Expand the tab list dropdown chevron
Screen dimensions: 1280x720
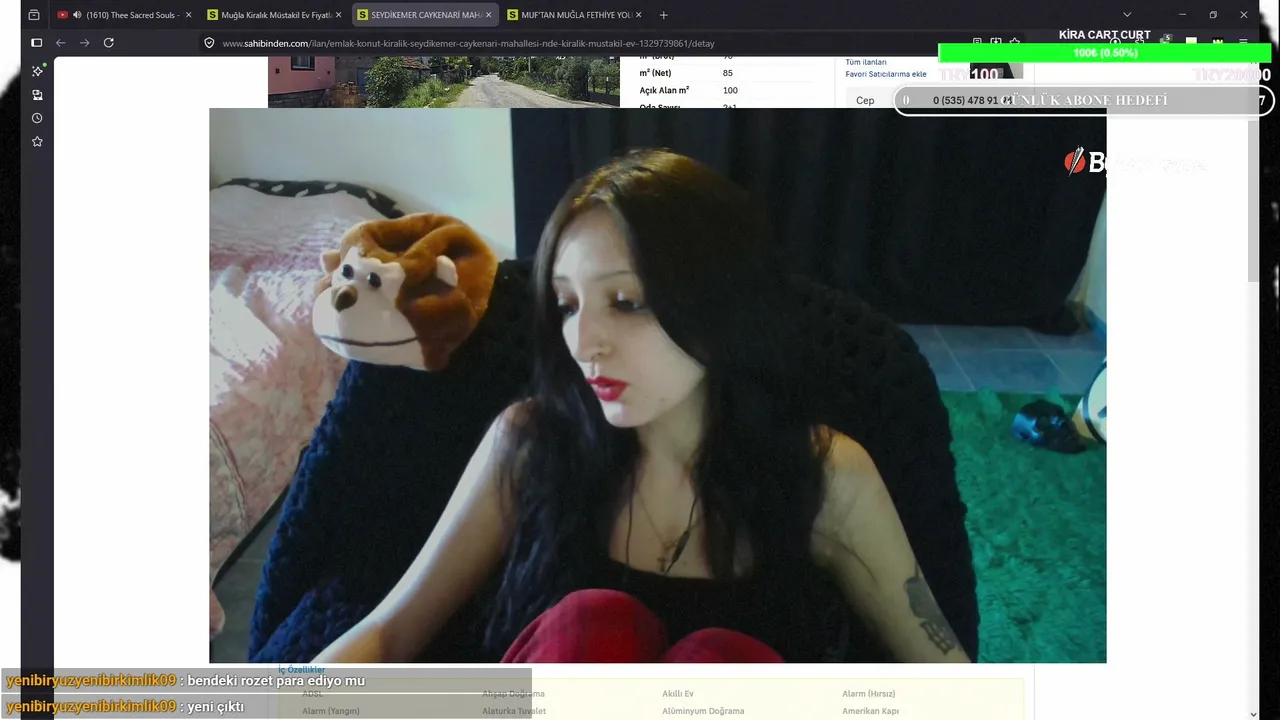(x=1127, y=15)
